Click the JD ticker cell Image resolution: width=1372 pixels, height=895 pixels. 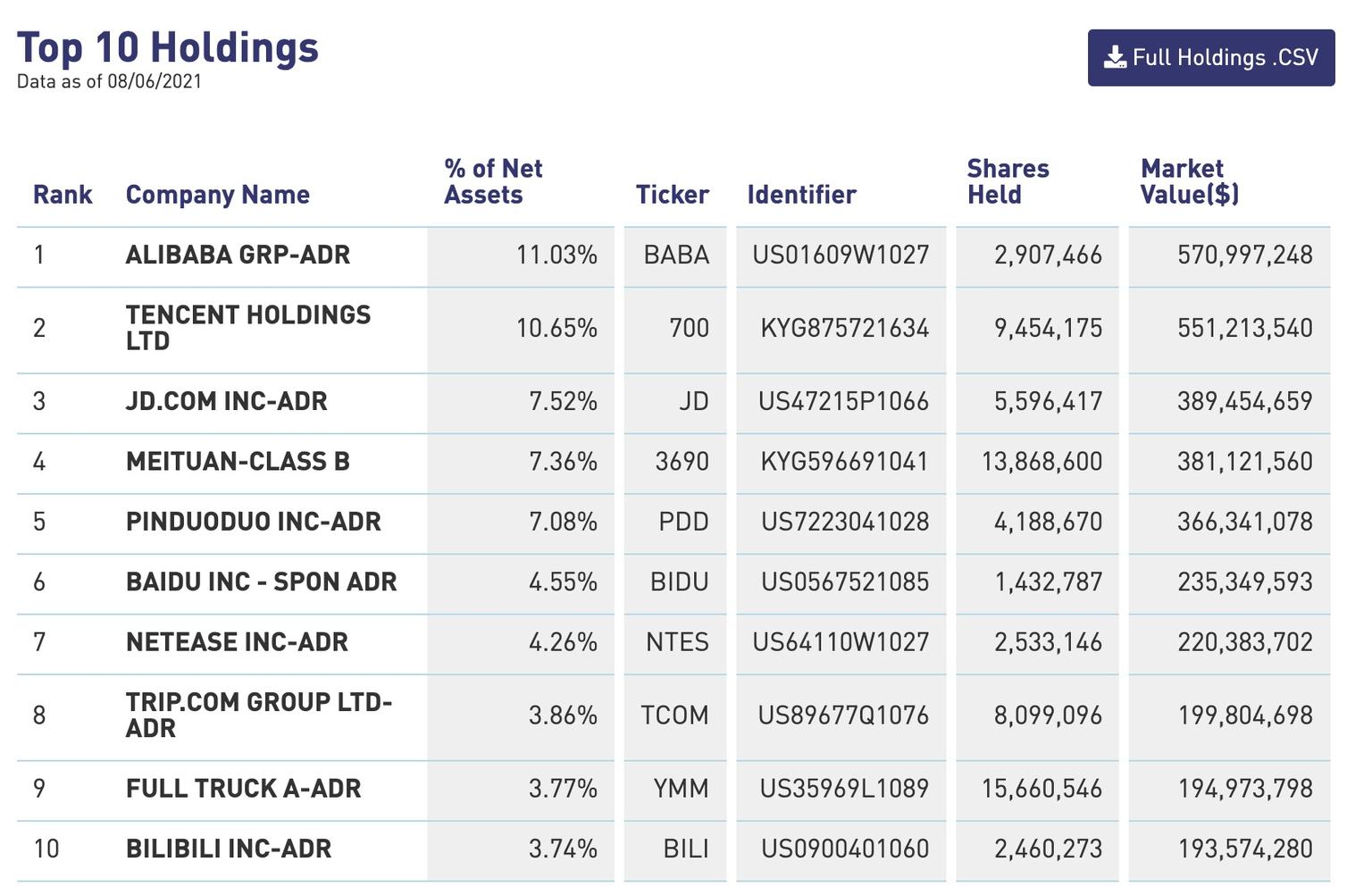[x=693, y=402]
